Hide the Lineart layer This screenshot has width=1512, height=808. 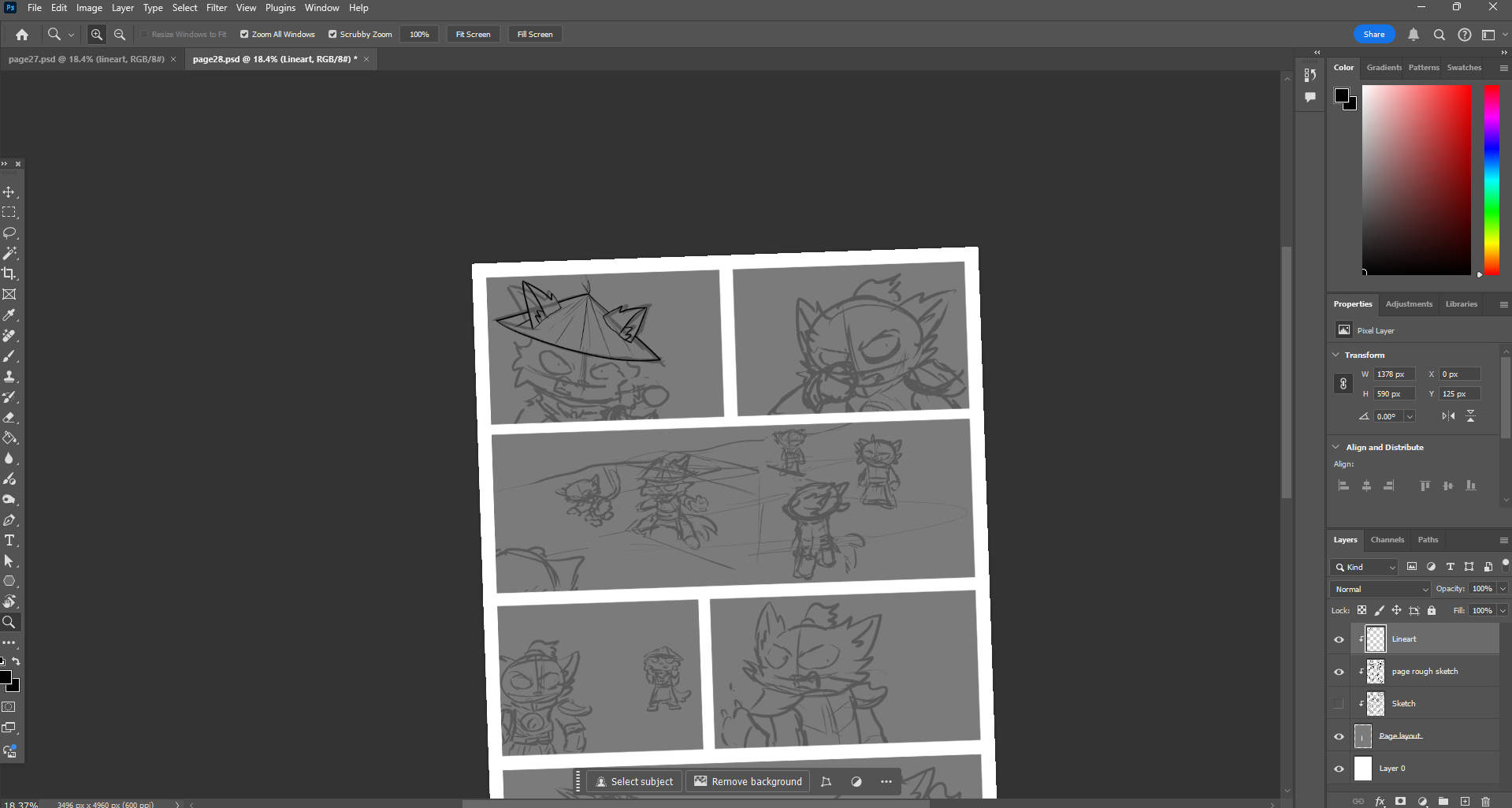pos(1339,639)
